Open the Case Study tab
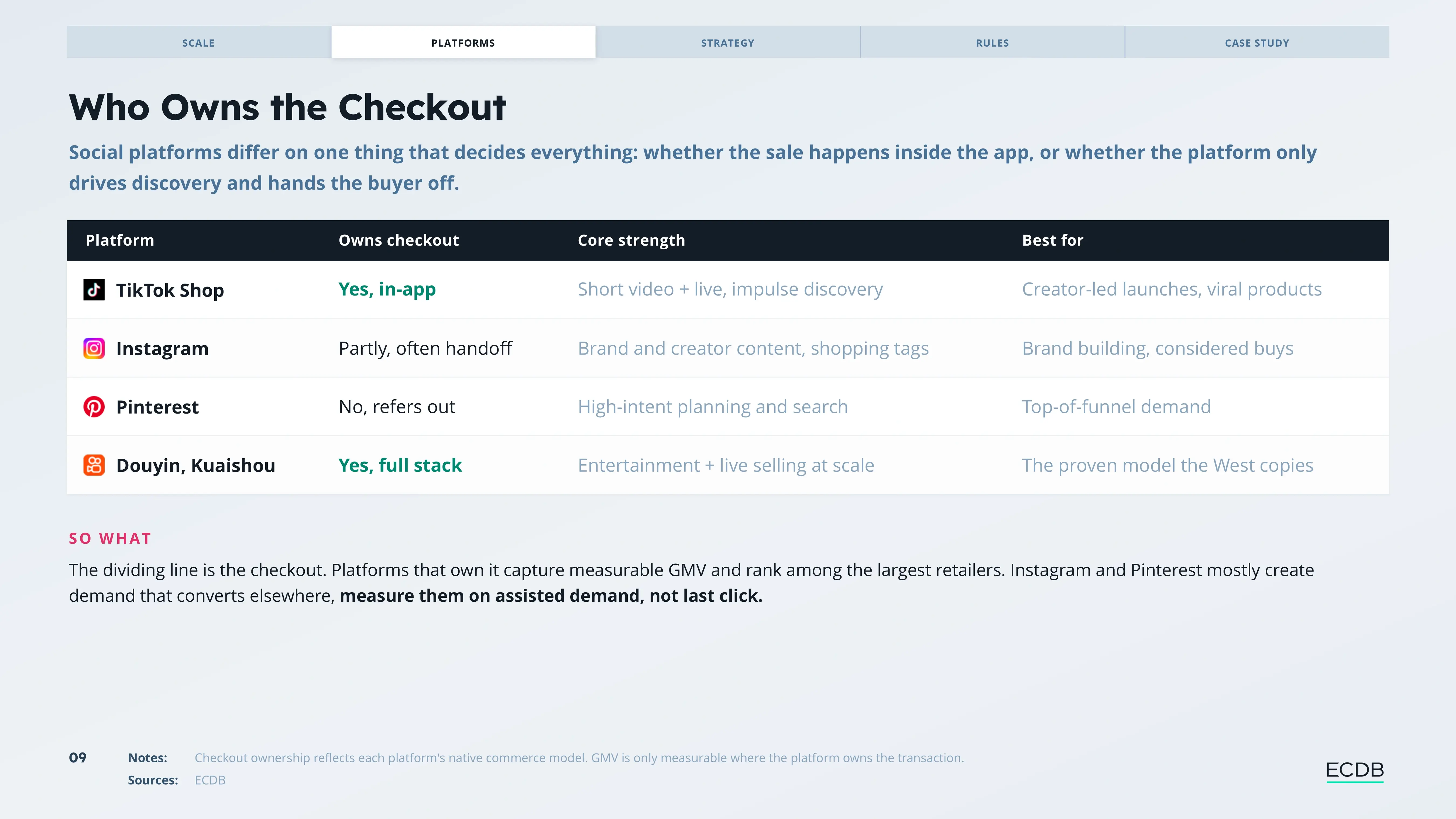The height and width of the screenshot is (819, 1456). tap(1257, 42)
